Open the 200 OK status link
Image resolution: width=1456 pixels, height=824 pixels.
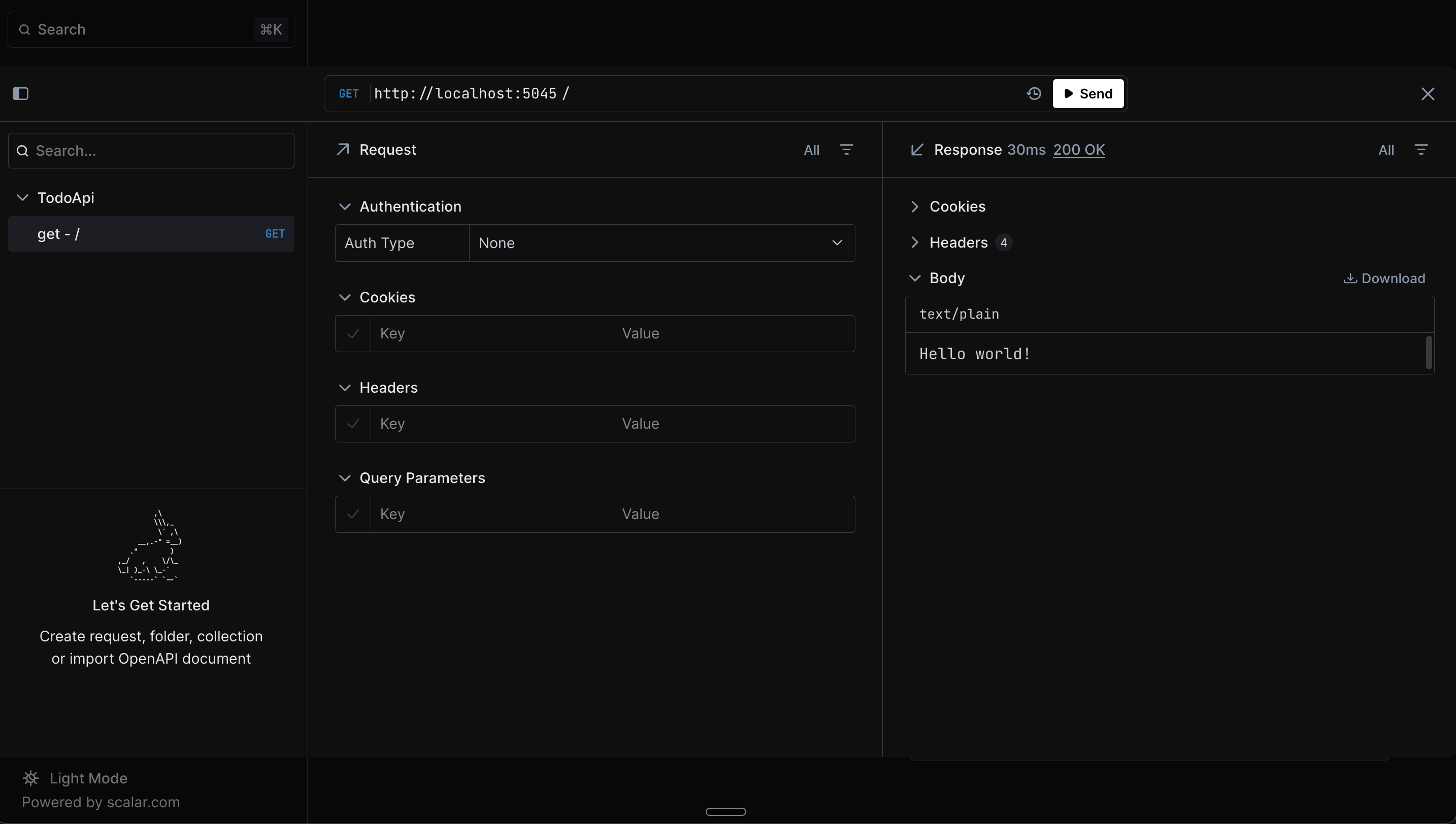click(x=1078, y=149)
